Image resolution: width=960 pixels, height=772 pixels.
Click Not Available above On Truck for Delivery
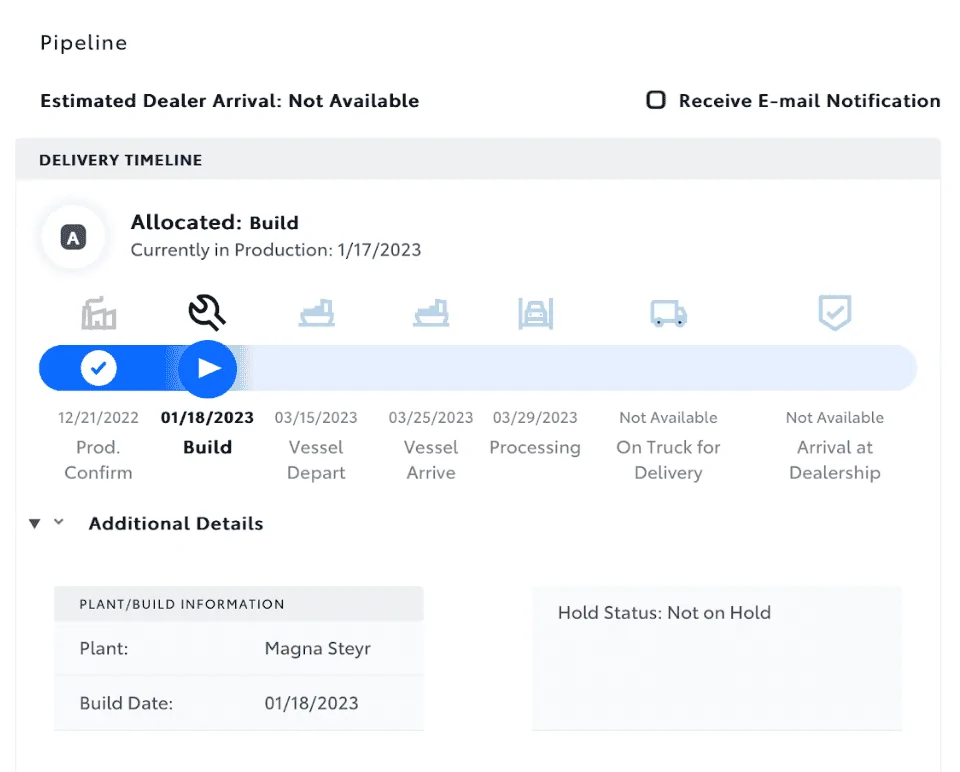point(669,418)
